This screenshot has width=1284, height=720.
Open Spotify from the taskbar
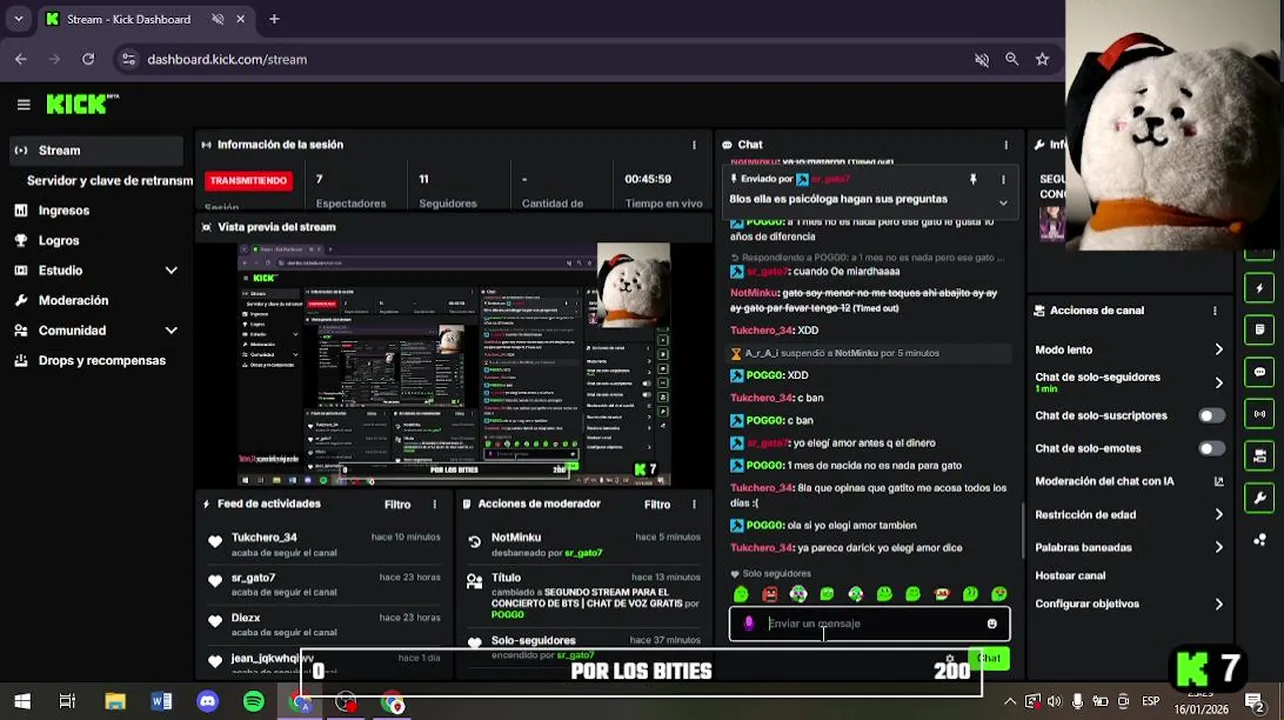(x=254, y=702)
